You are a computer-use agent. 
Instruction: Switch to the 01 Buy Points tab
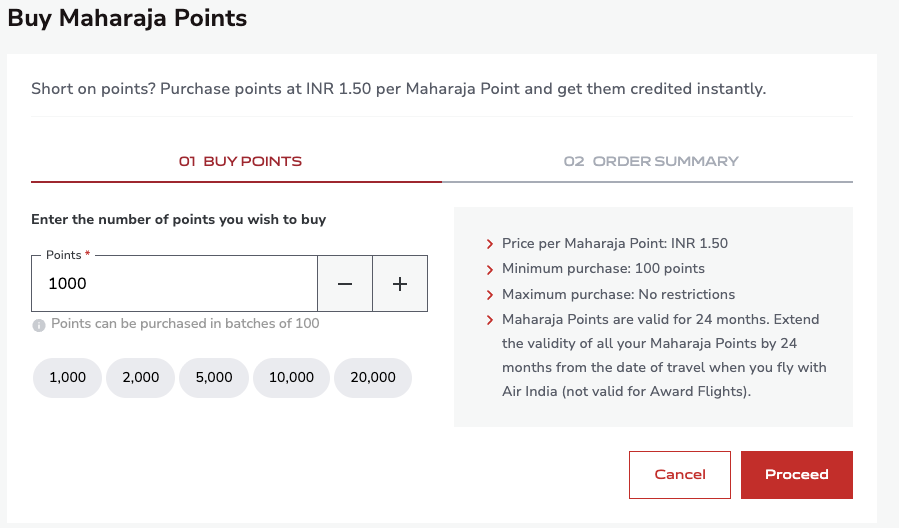240,161
